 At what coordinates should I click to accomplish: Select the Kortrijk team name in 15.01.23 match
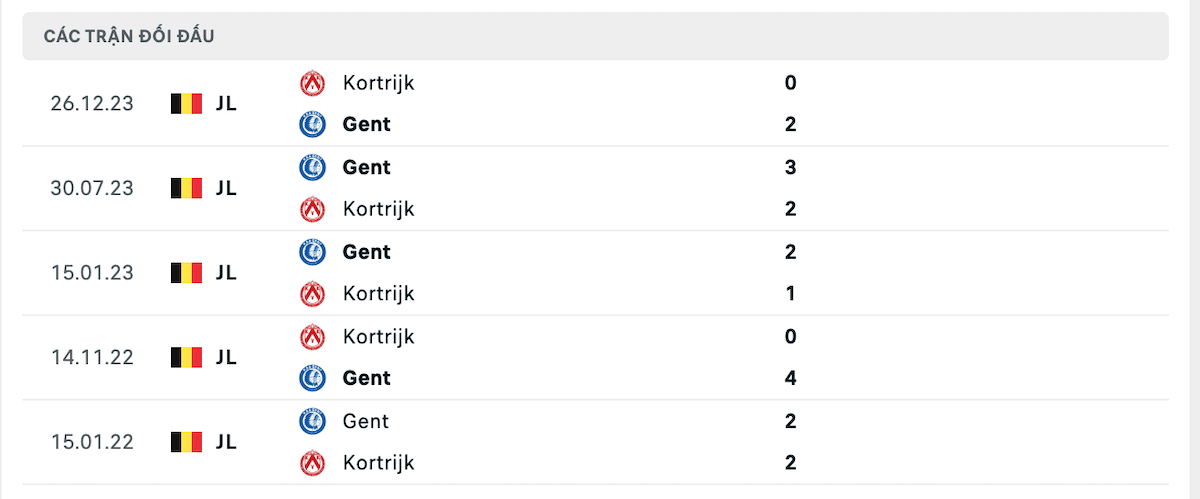[378, 294]
